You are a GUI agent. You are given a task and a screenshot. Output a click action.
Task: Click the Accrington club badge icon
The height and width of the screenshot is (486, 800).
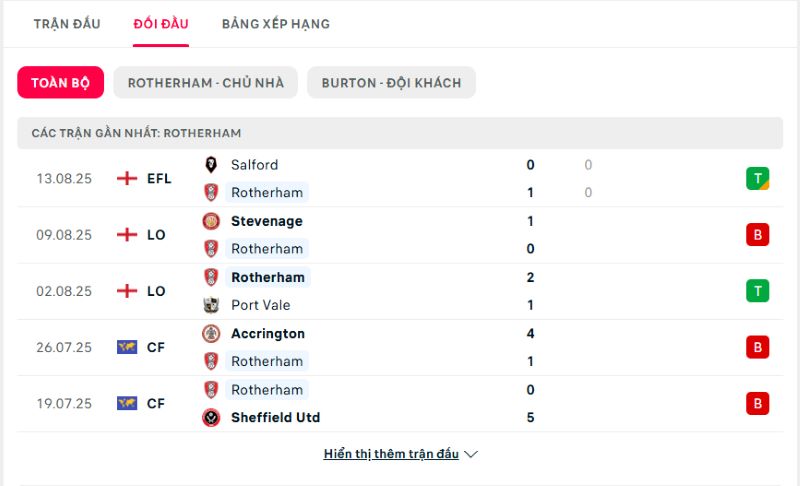click(x=211, y=334)
